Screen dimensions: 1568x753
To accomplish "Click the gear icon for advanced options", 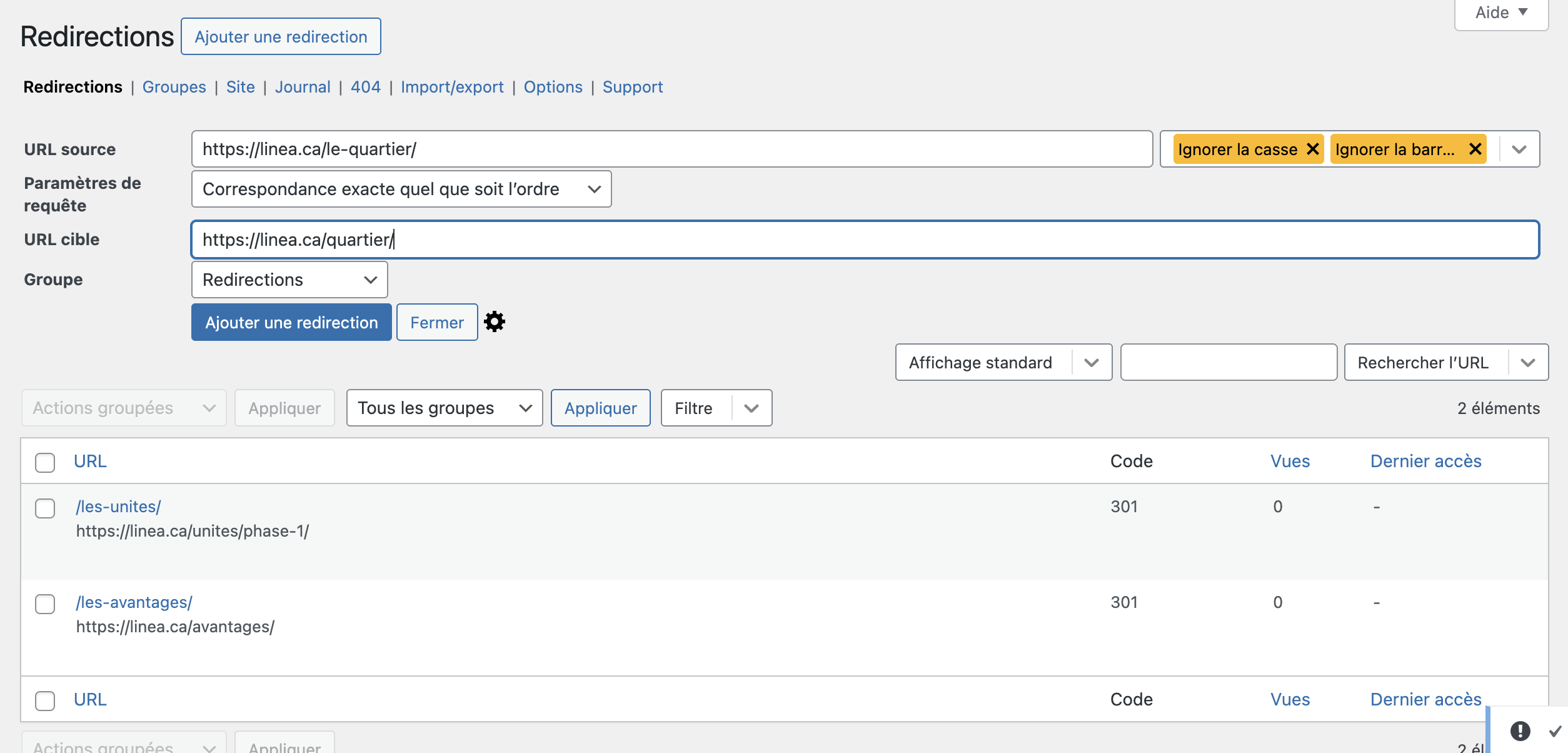I will tap(494, 322).
